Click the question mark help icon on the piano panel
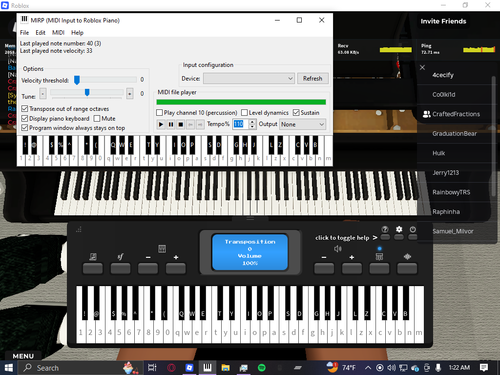This screenshot has width=500, height=375. (x=385, y=229)
